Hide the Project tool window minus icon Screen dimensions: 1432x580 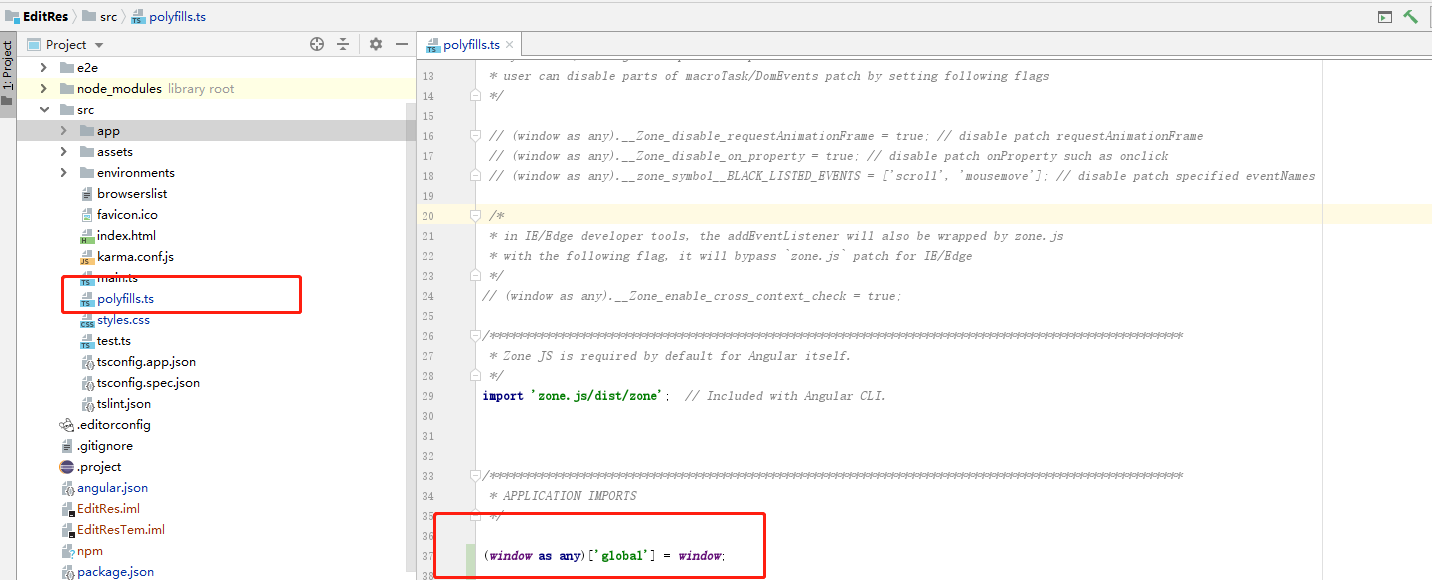pyautogui.click(x=402, y=44)
